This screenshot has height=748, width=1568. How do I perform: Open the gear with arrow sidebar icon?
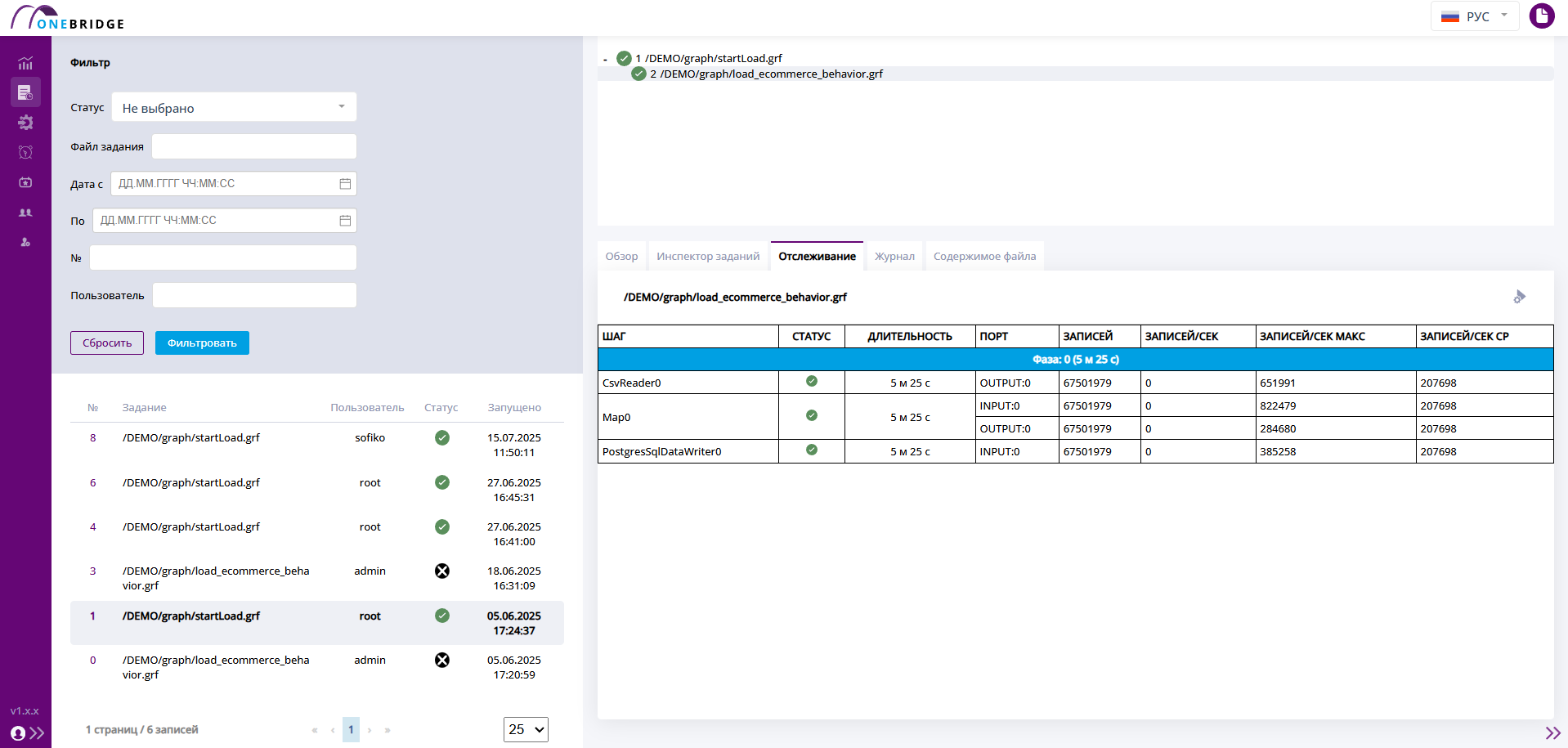[x=25, y=123]
